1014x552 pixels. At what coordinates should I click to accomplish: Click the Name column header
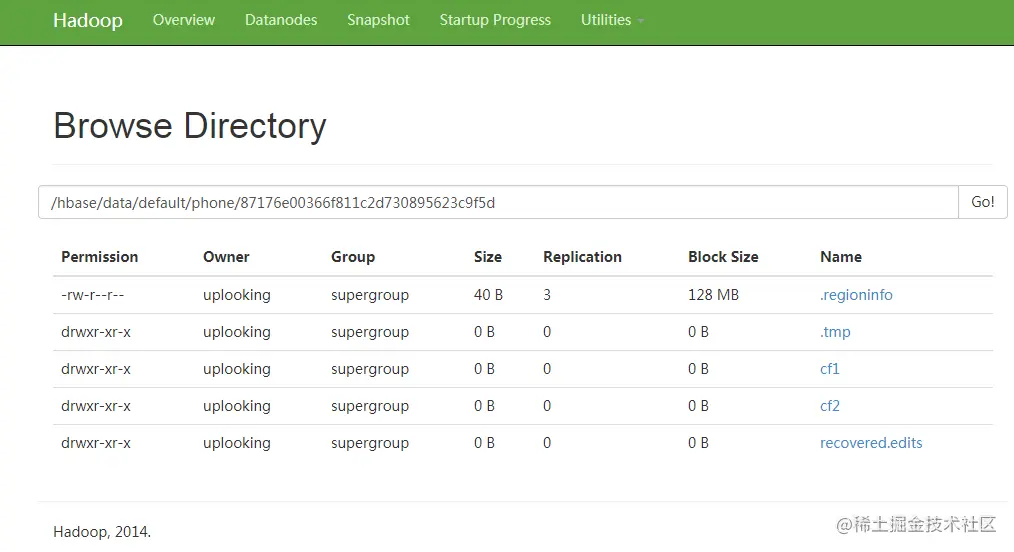[841, 257]
